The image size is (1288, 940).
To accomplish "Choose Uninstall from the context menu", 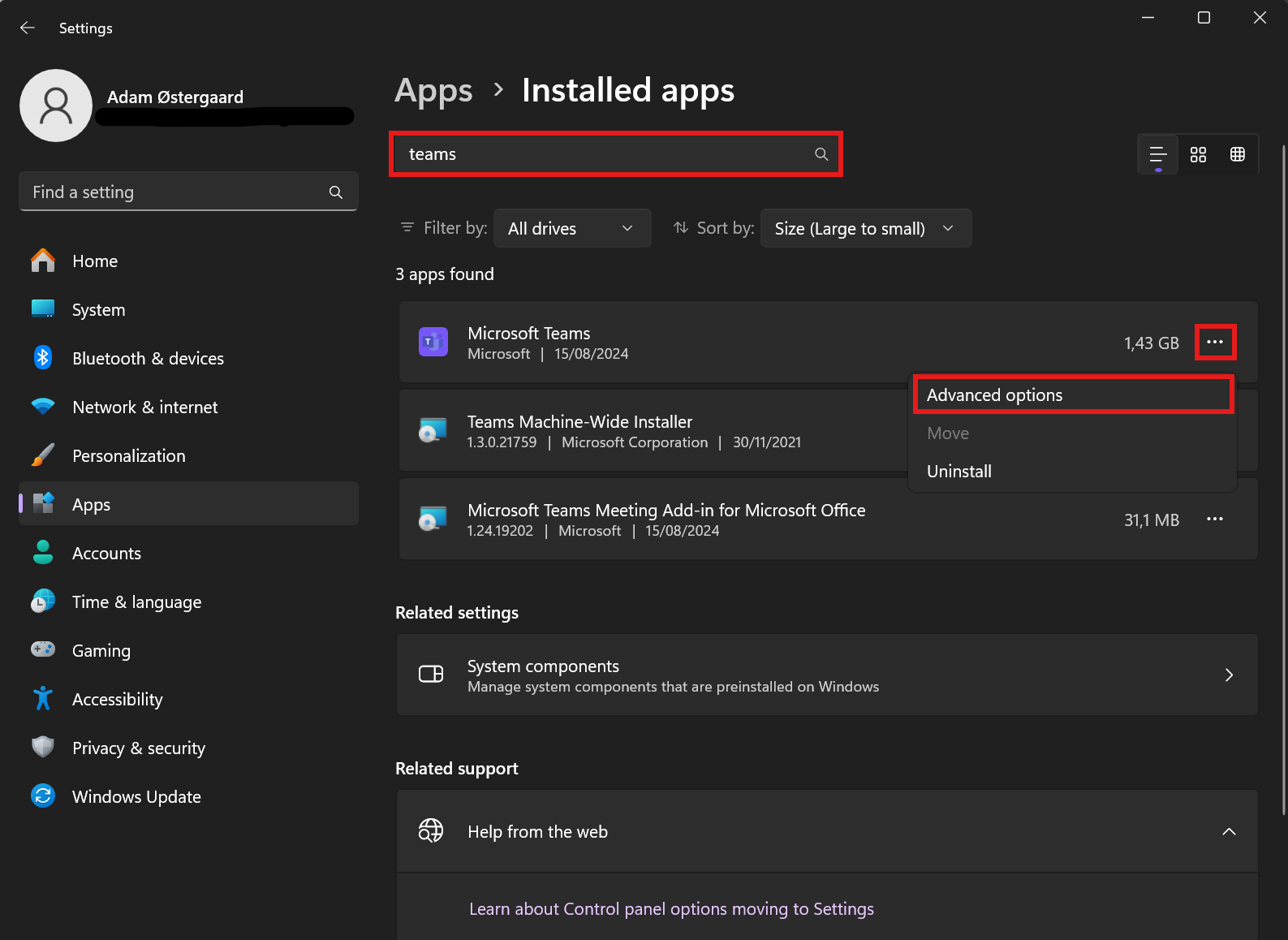I will coord(959,472).
